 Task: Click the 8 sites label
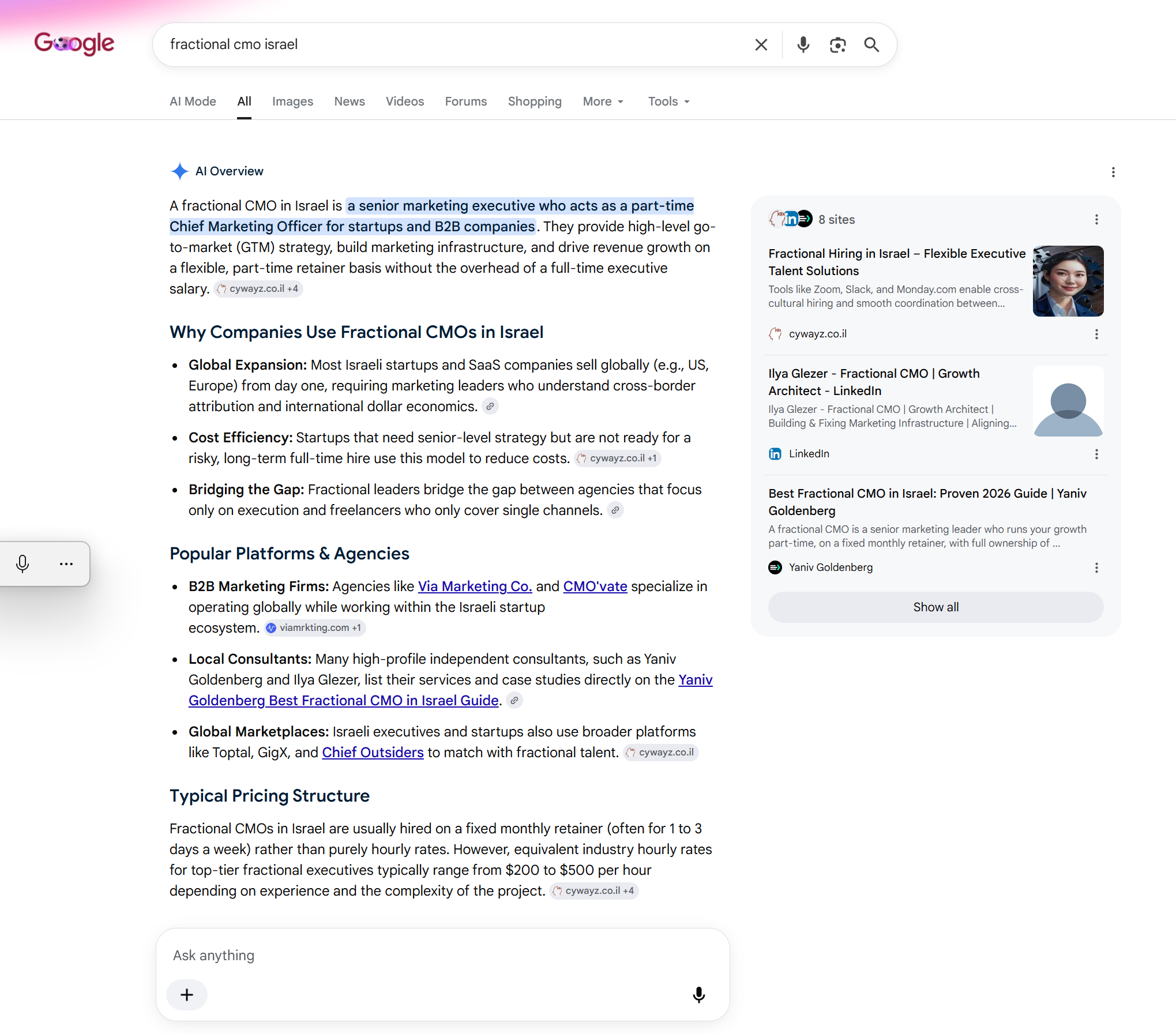coord(836,220)
